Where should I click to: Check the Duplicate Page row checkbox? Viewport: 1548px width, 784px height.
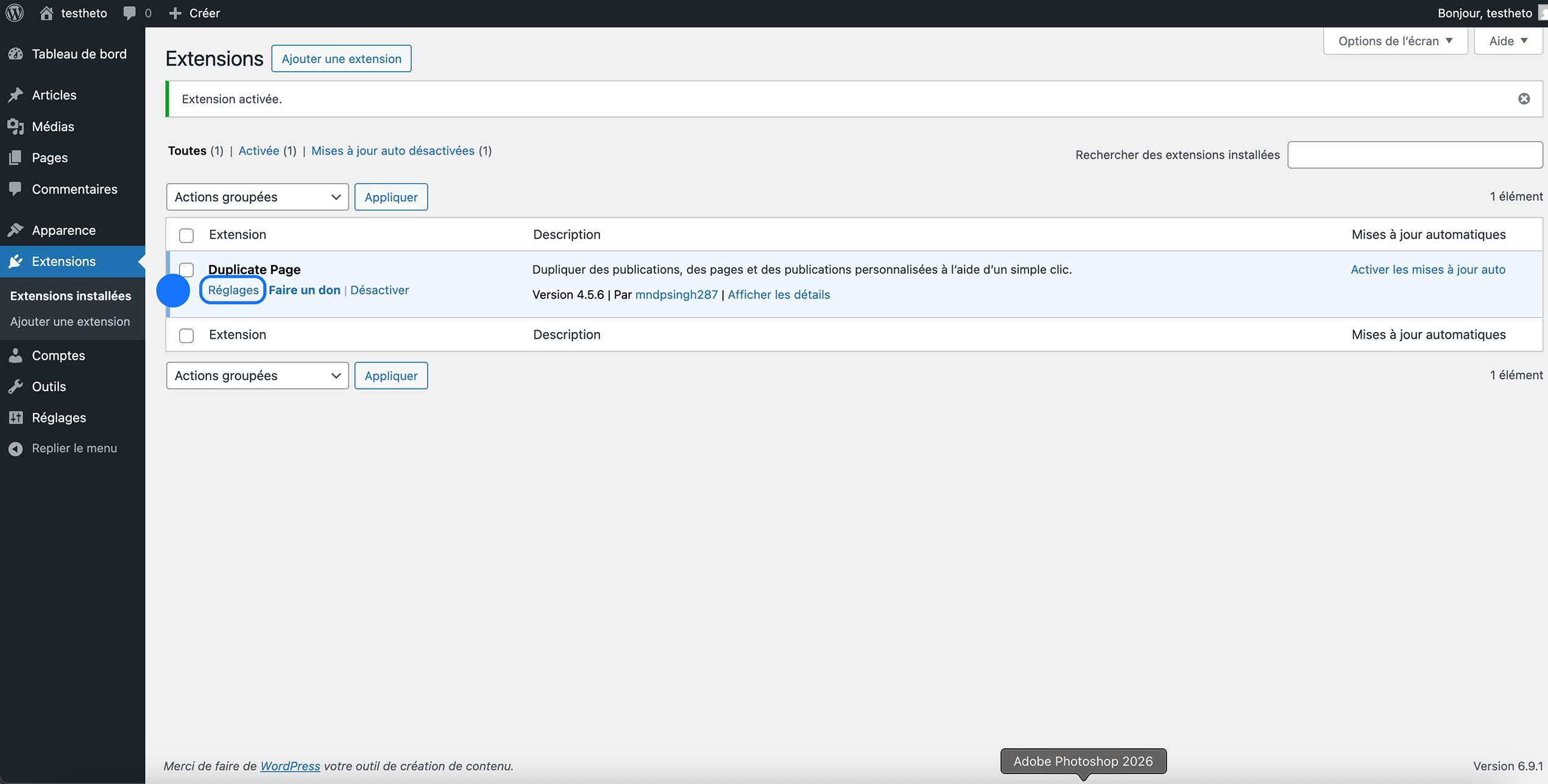tap(186, 269)
